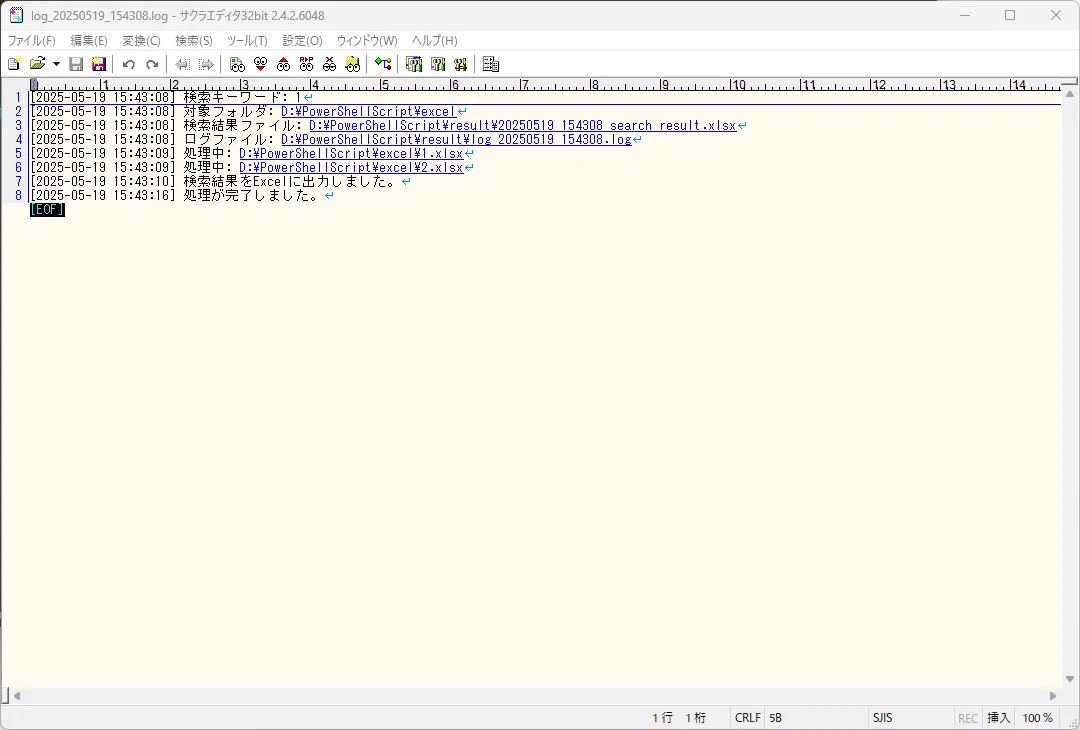Click the Open file folder icon
Image resolution: width=1080 pixels, height=730 pixels.
37,64
